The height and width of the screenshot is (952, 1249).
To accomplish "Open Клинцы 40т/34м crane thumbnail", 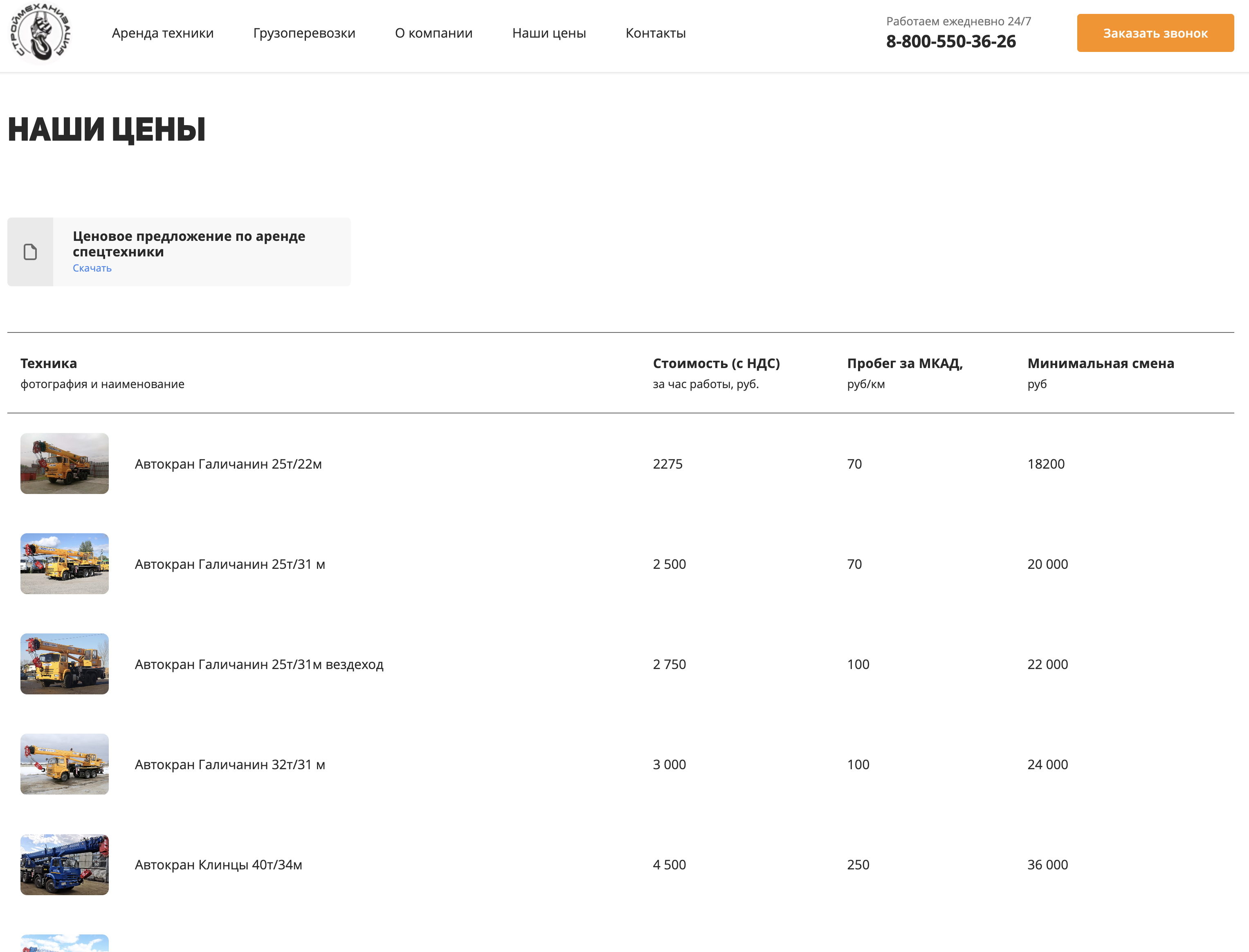I will coord(65,865).
